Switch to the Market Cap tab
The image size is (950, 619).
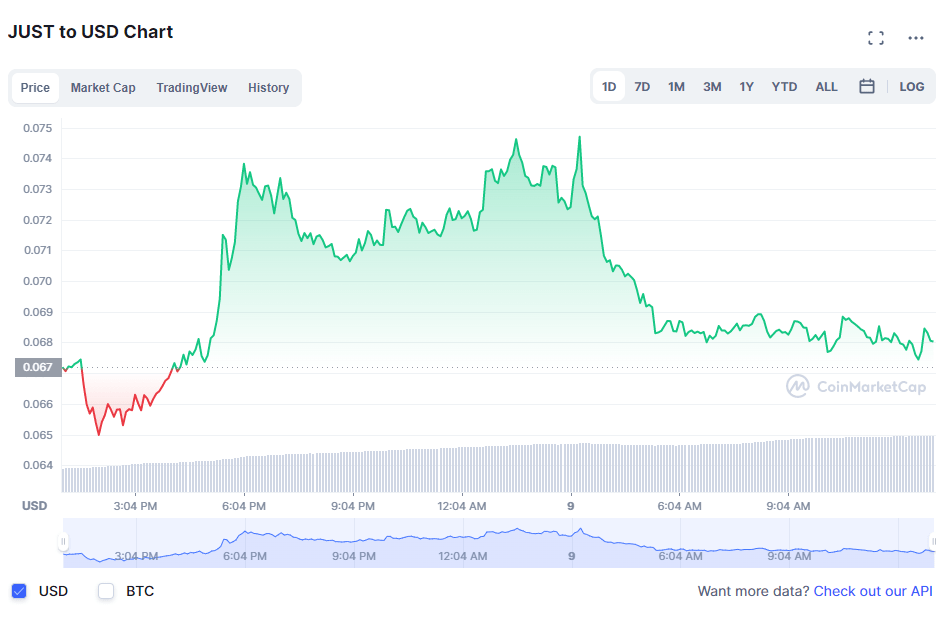coord(103,88)
